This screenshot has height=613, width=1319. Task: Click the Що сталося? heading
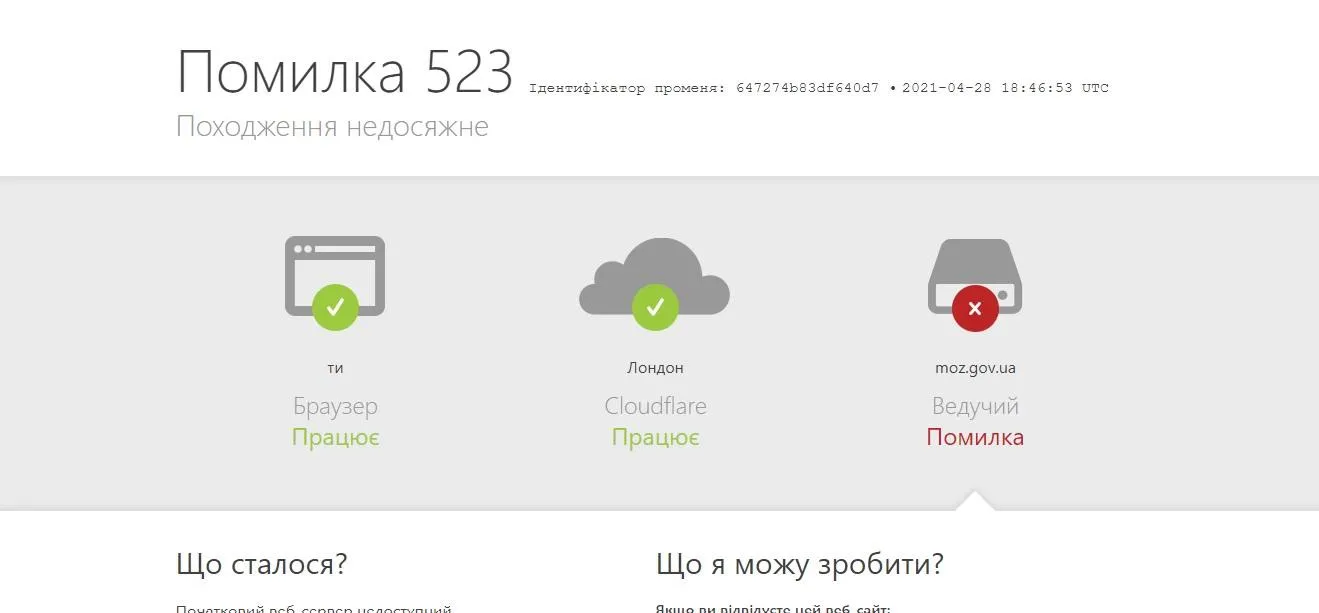(x=261, y=565)
